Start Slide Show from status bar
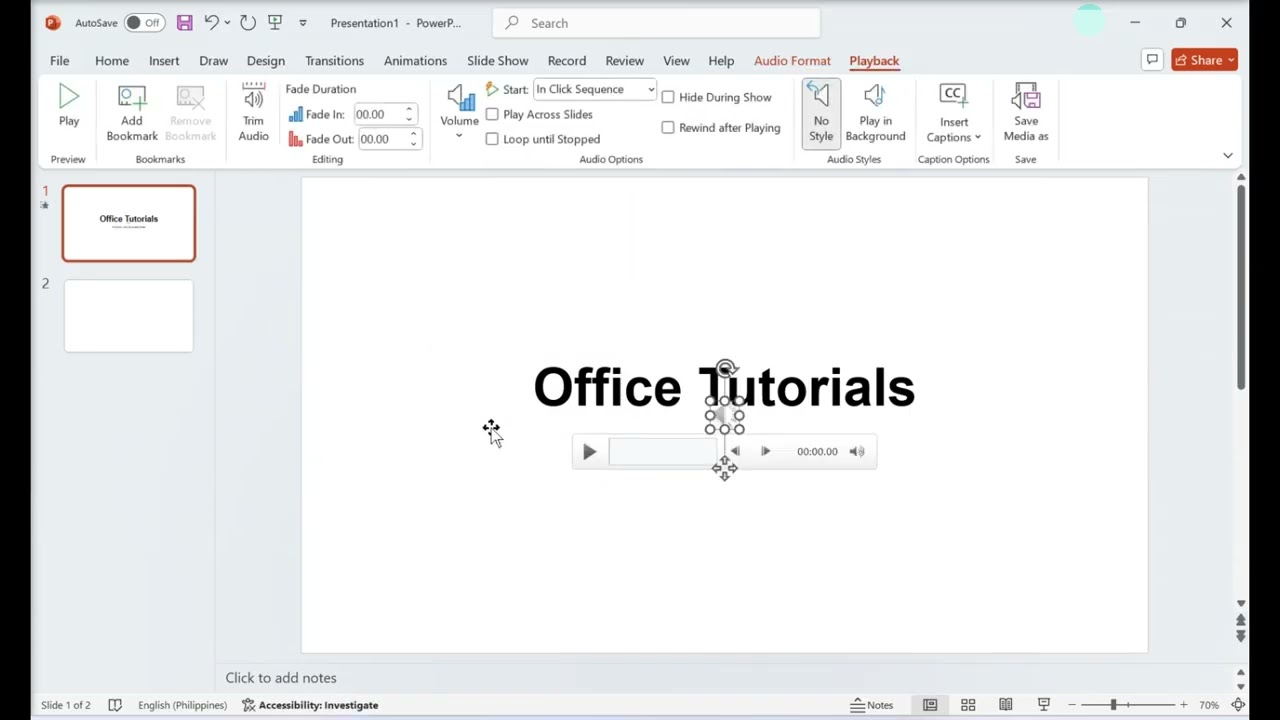The width and height of the screenshot is (1280, 720). 1044,705
